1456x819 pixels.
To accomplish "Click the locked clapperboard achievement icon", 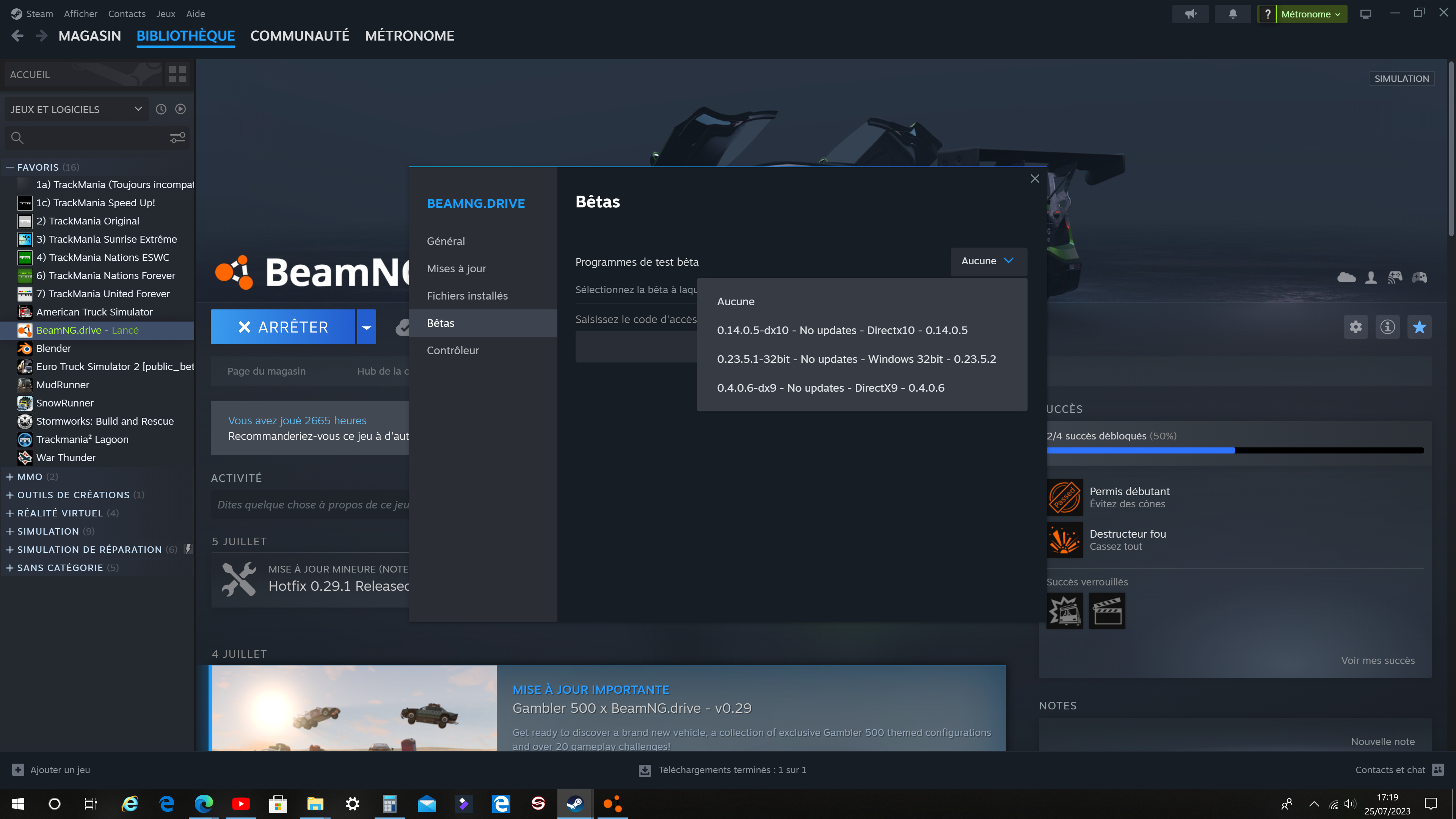I will 1107,610.
